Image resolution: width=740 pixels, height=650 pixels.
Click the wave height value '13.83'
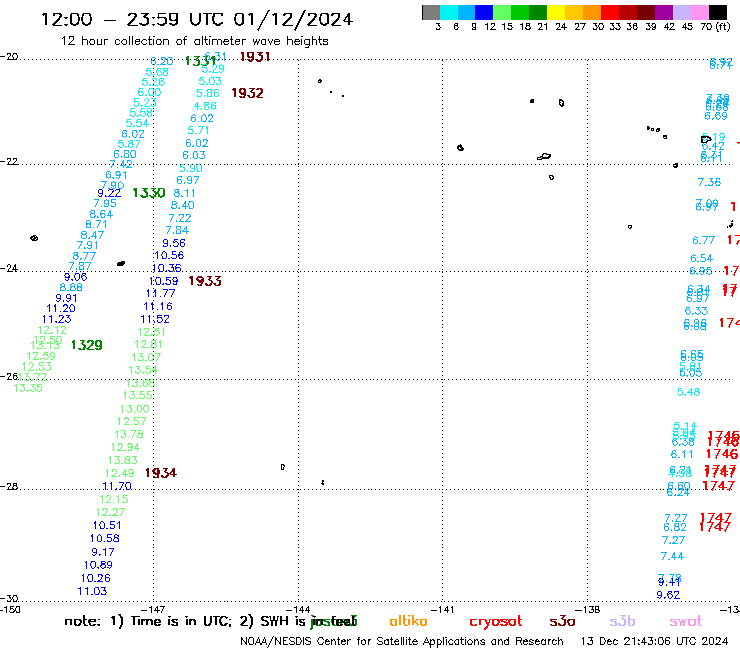(123, 460)
